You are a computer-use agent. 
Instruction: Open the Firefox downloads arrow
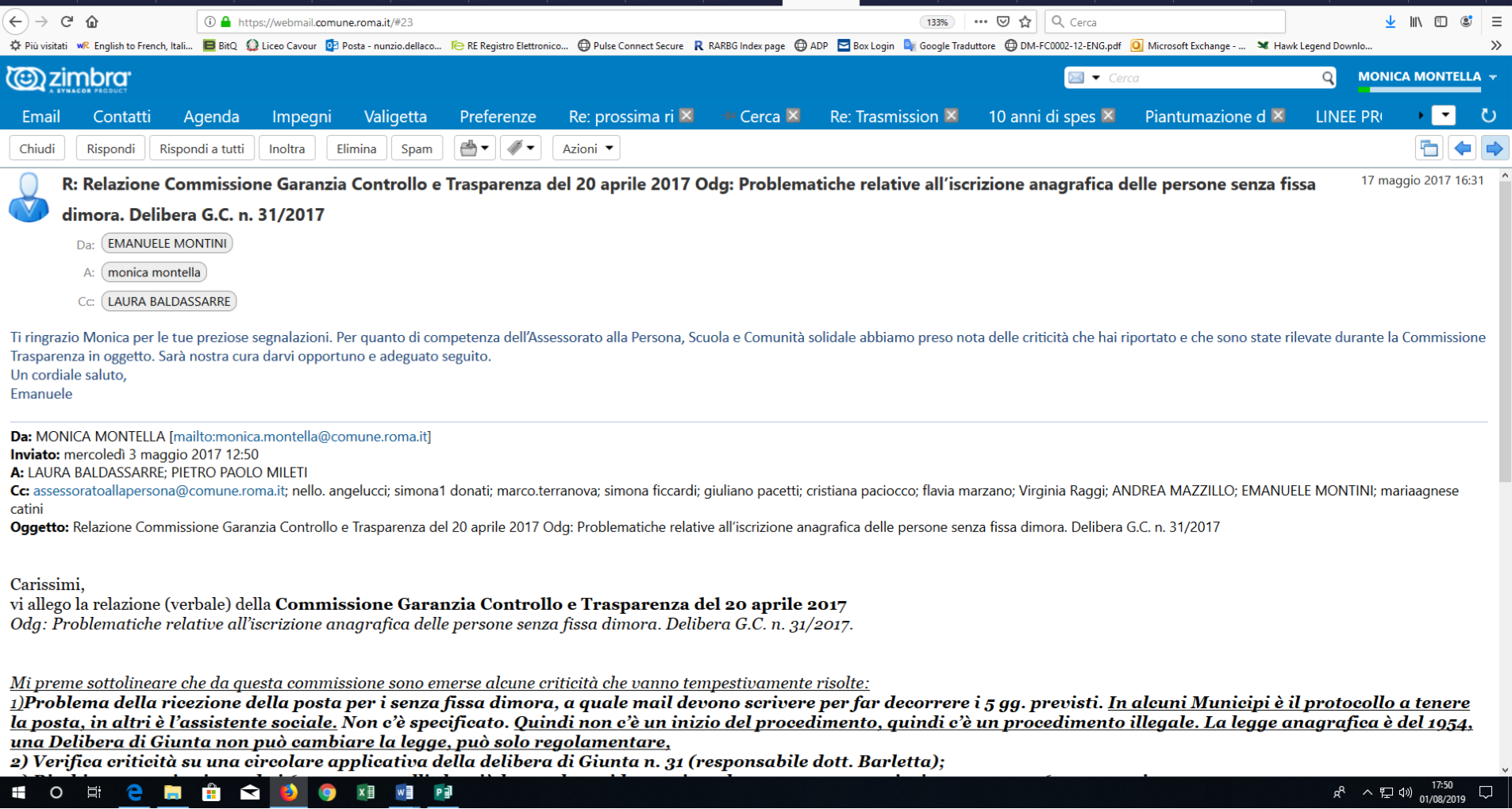pos(1391,22)
